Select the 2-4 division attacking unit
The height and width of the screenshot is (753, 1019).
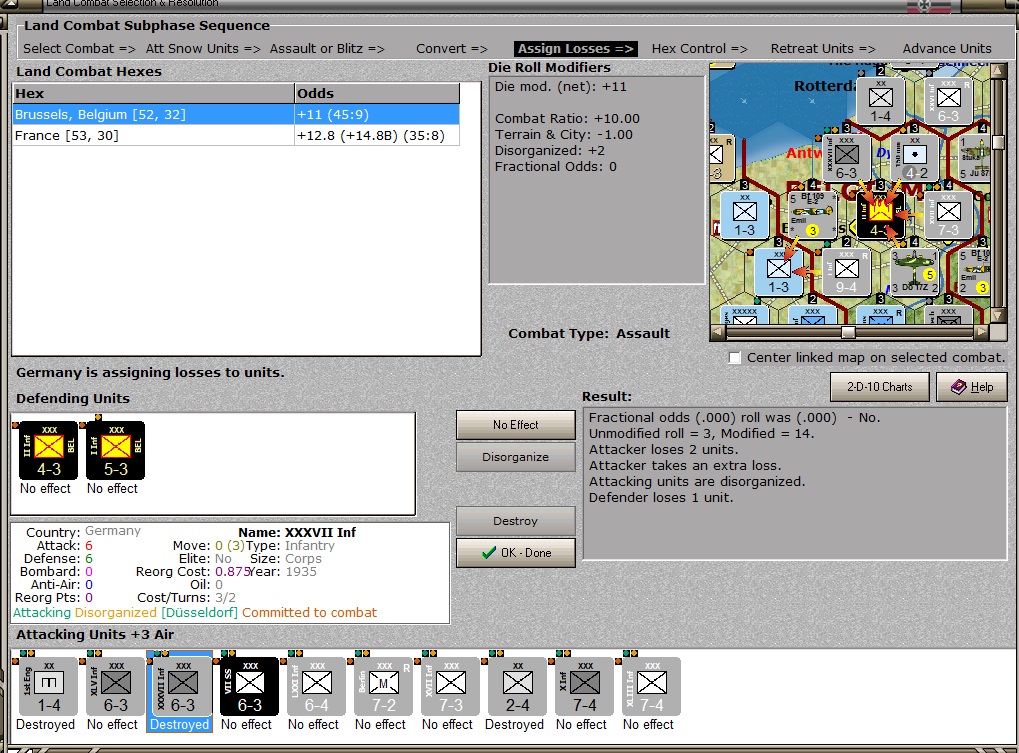[517, 686]
